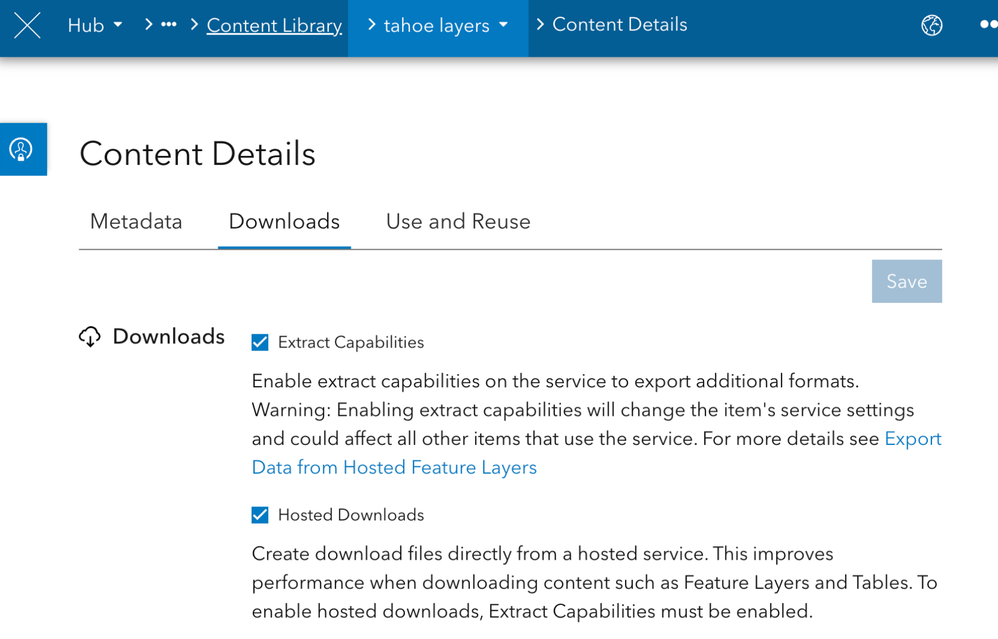The height and width of the screenshot is (639, 998).
Task: Open the Use and Reuse tab
Action: 458,222
